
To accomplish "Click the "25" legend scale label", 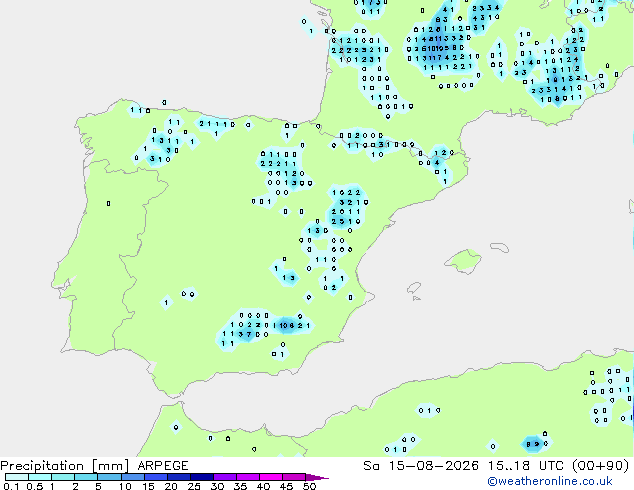I will click(194, 486).
